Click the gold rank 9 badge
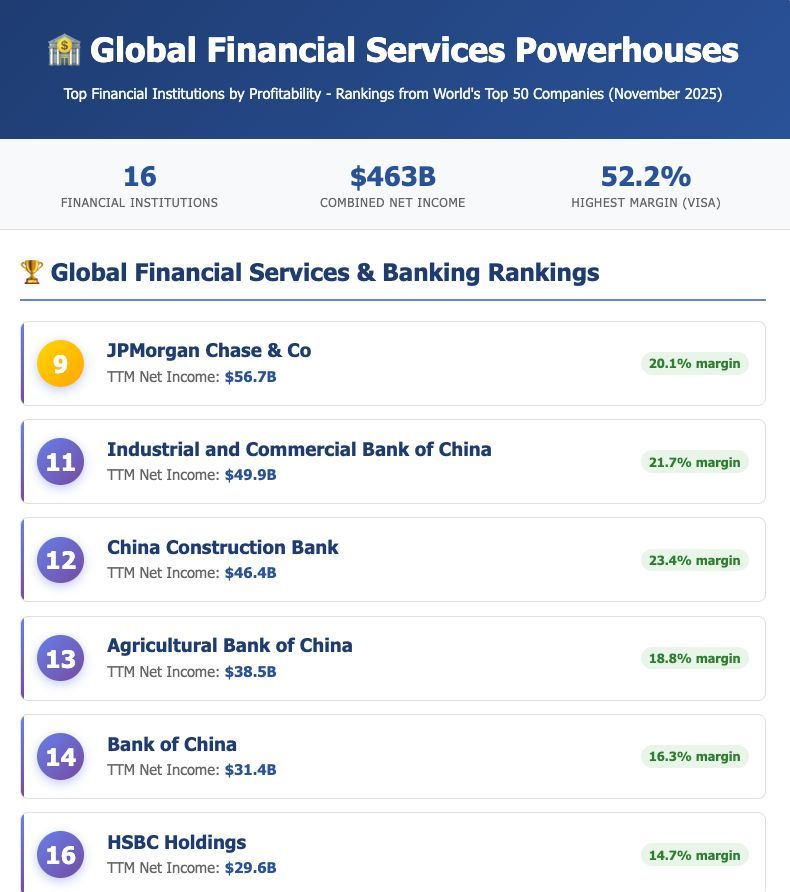 [61, 364]
